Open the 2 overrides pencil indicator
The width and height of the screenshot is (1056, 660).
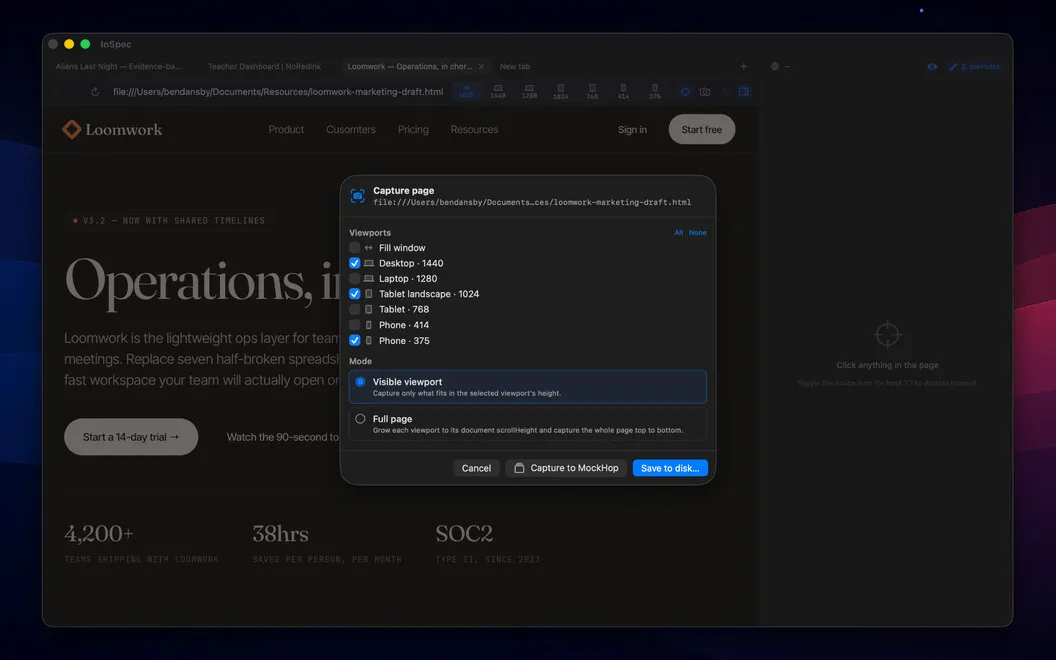point(975,67)
